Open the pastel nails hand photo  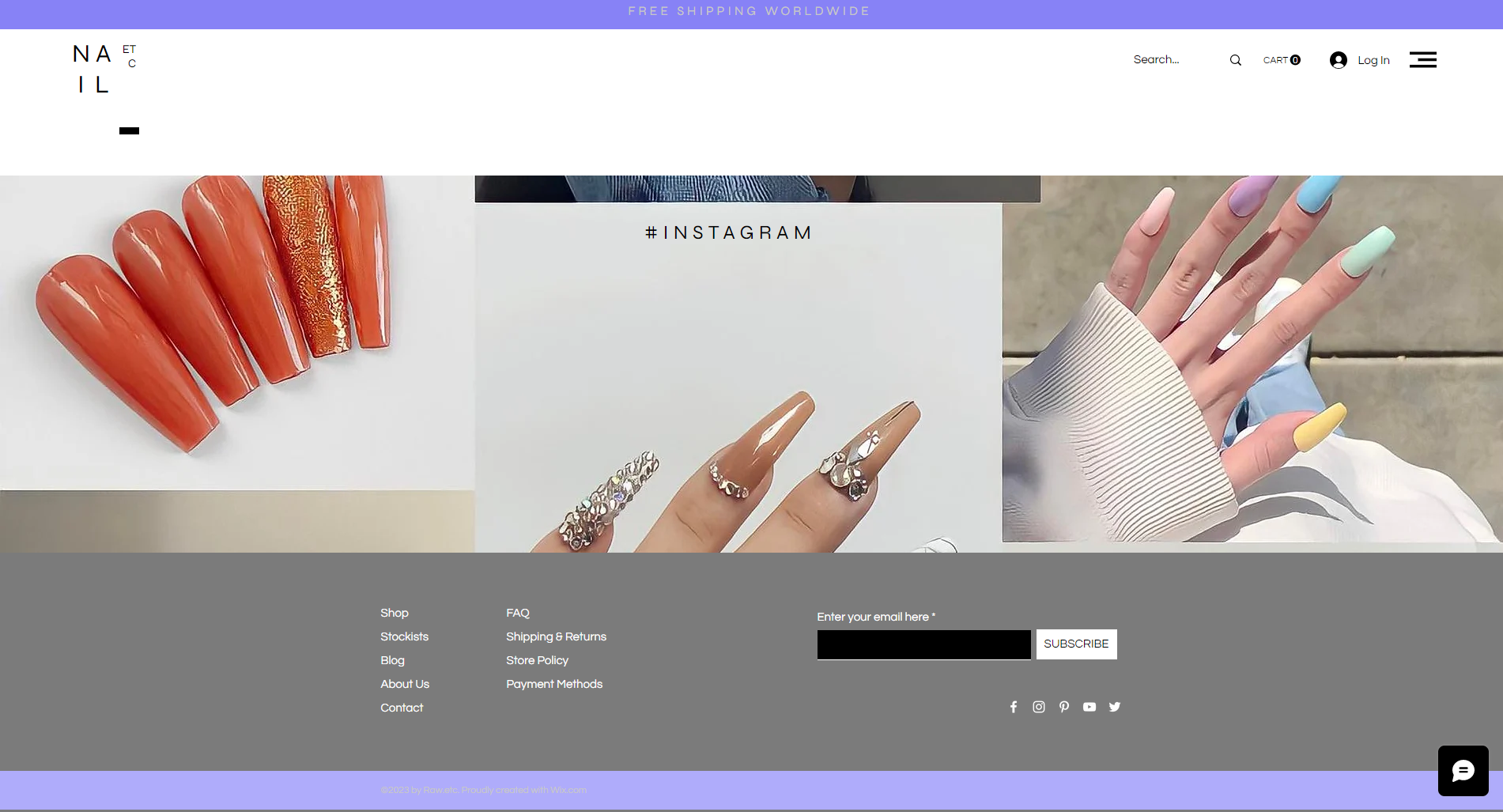click(x=1252, y=359)
